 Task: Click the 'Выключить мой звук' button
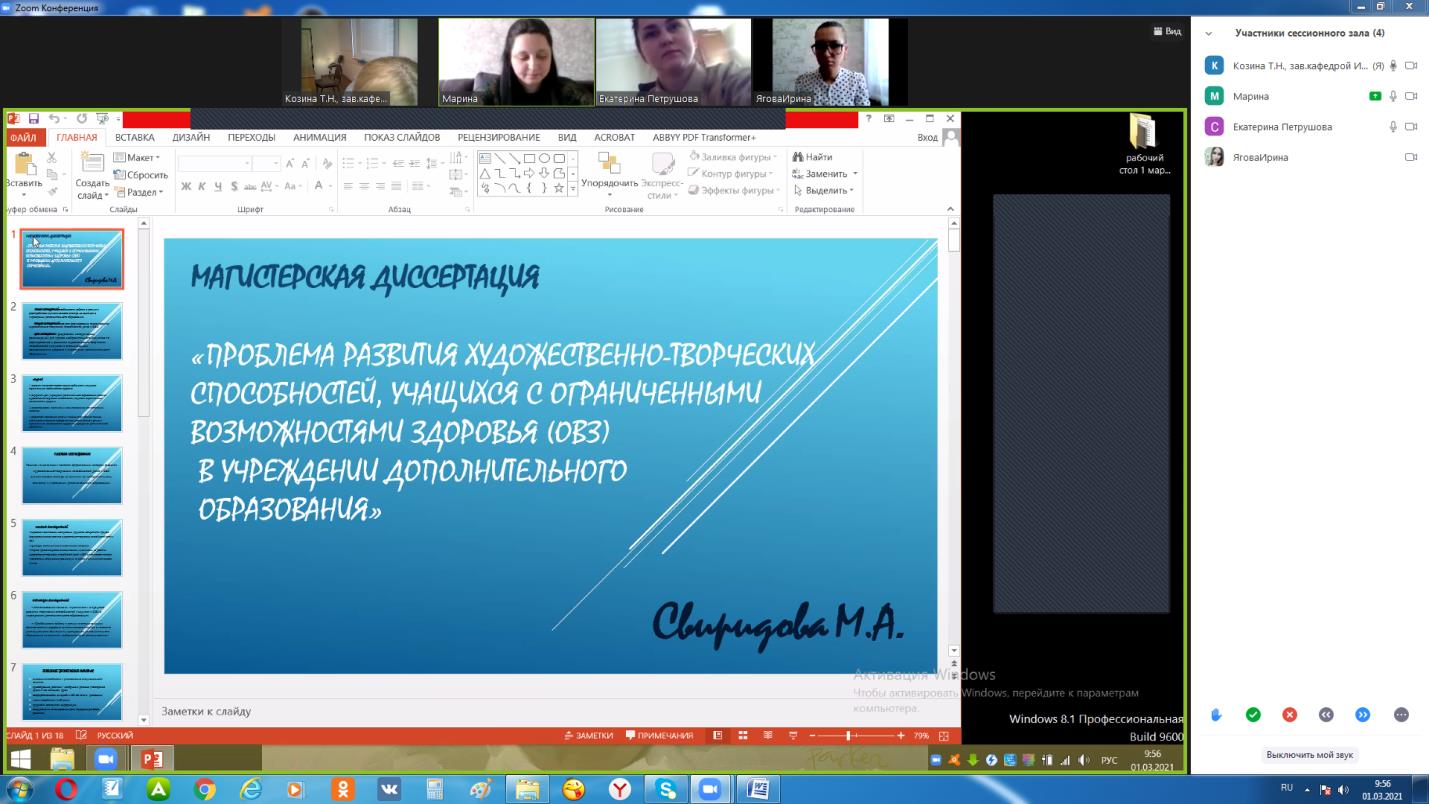[x=1309, y=755]
